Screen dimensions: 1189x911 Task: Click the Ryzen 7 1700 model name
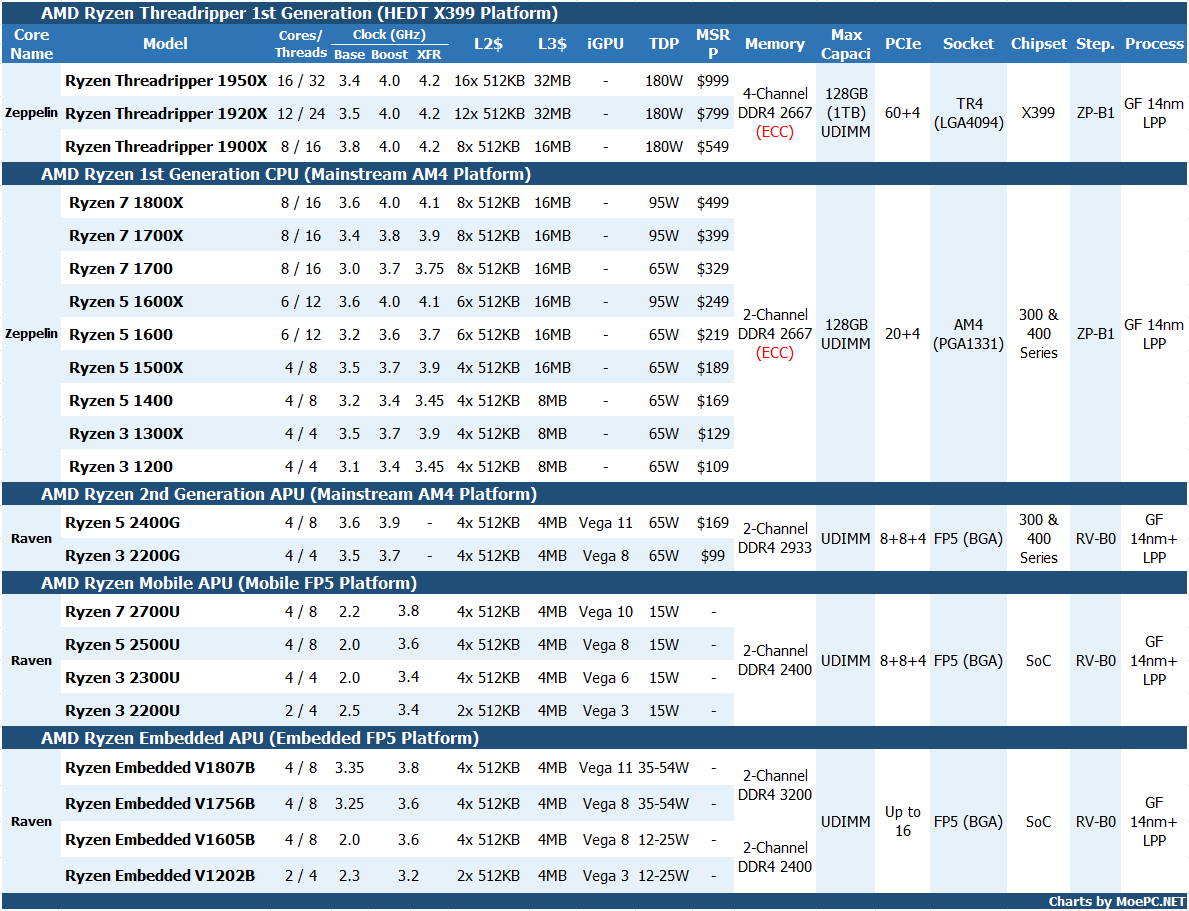[121, 269]
